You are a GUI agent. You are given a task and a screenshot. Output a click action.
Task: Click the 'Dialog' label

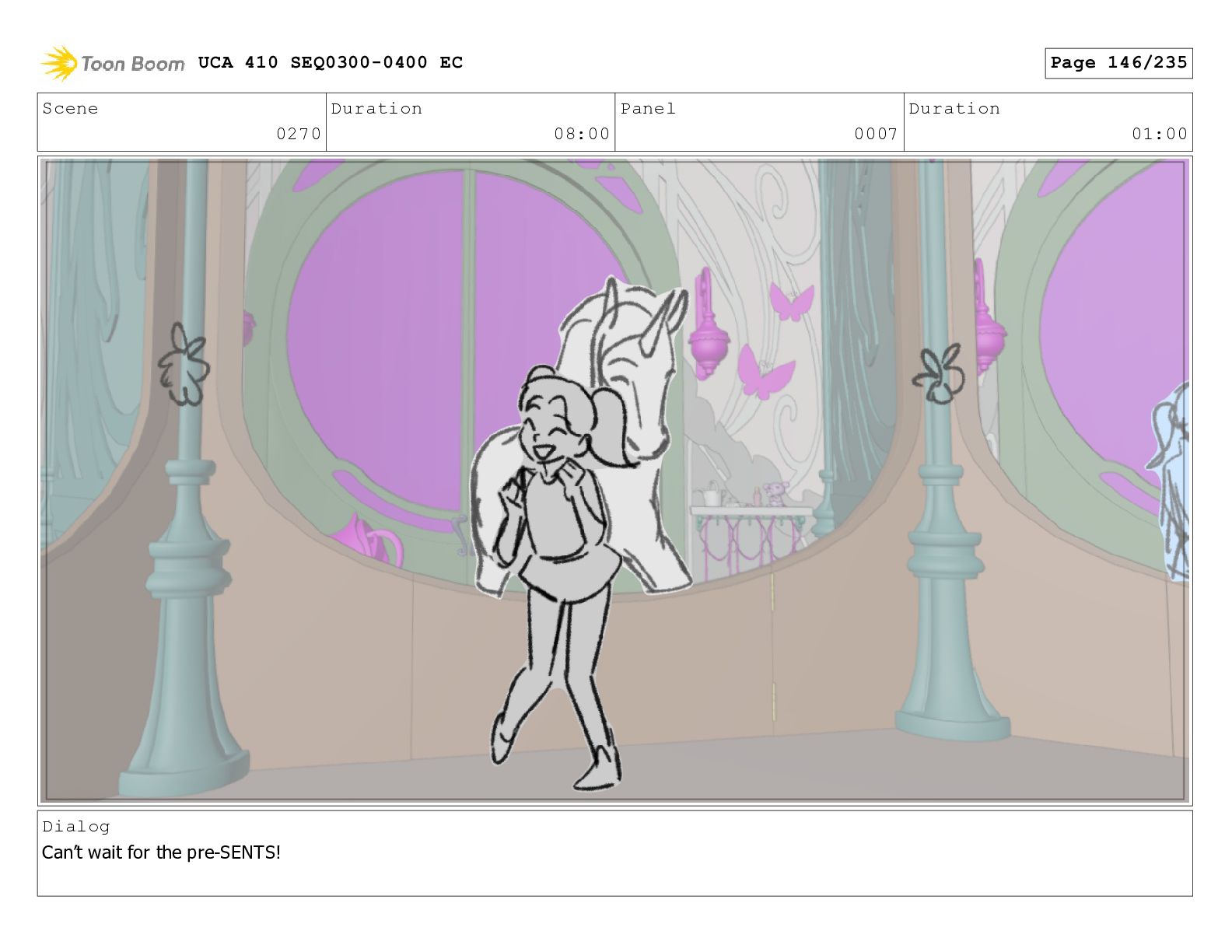(76, 826)
